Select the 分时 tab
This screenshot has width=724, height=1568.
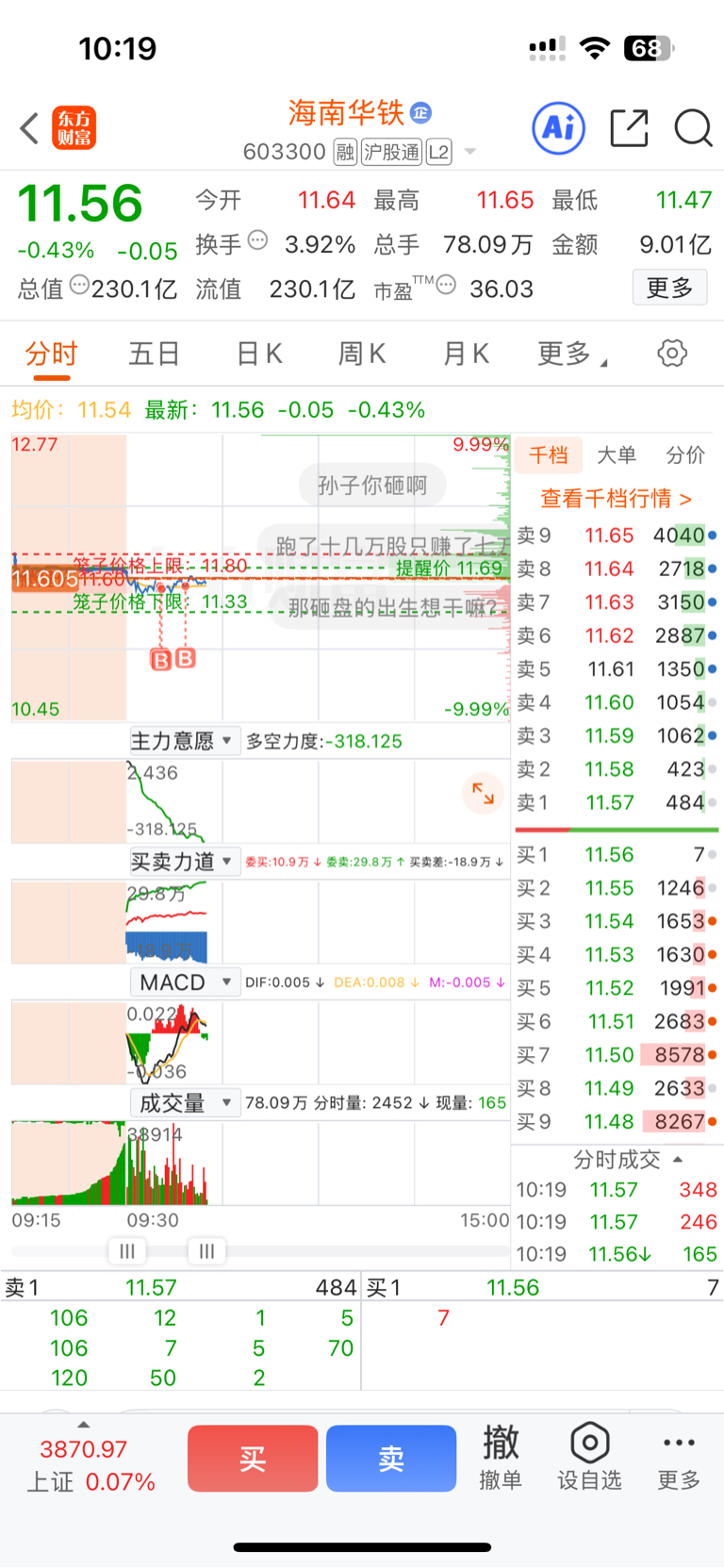pyautogui.click(x=52, y=355)
